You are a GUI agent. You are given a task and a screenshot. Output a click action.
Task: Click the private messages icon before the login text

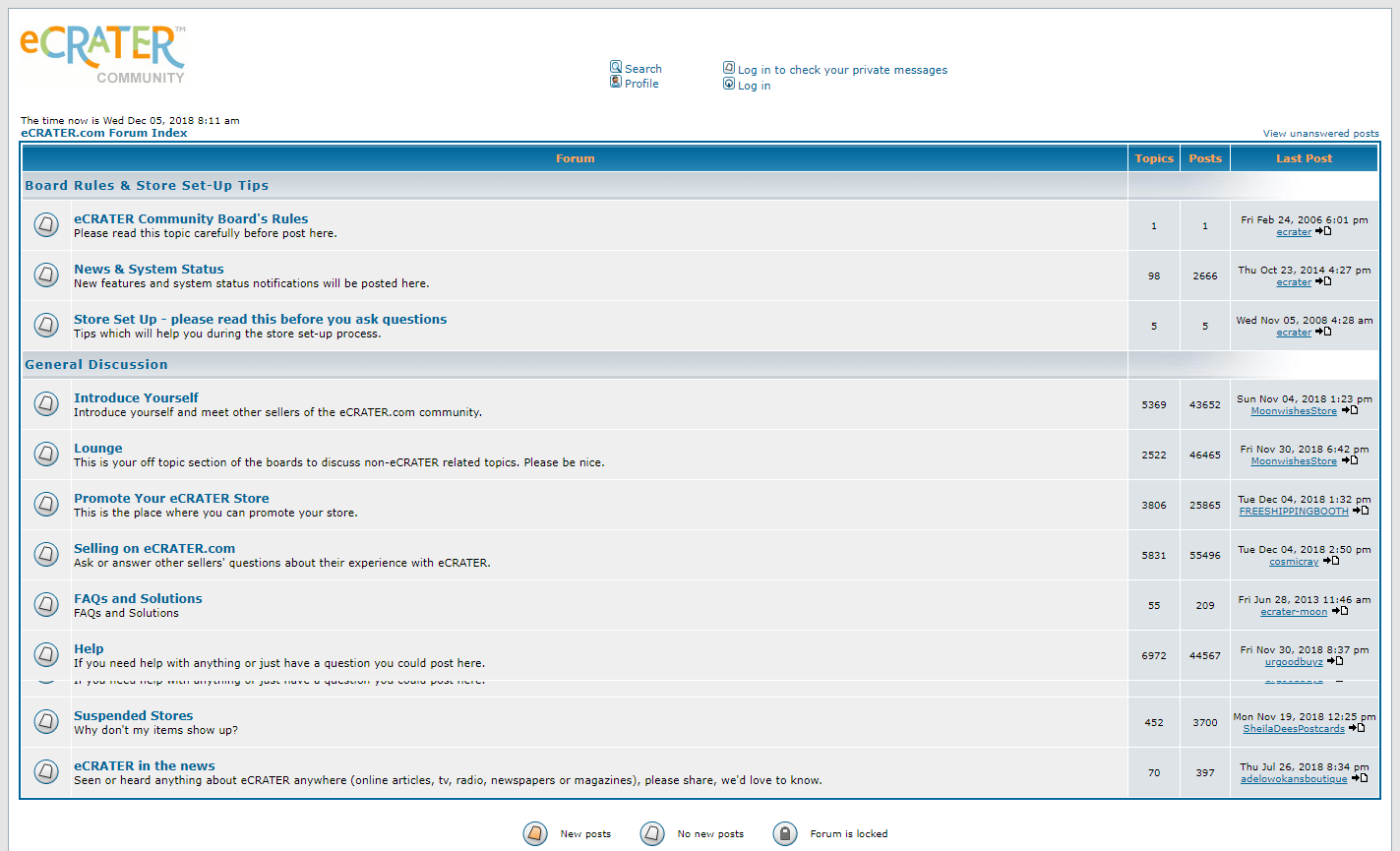point(729,67)
